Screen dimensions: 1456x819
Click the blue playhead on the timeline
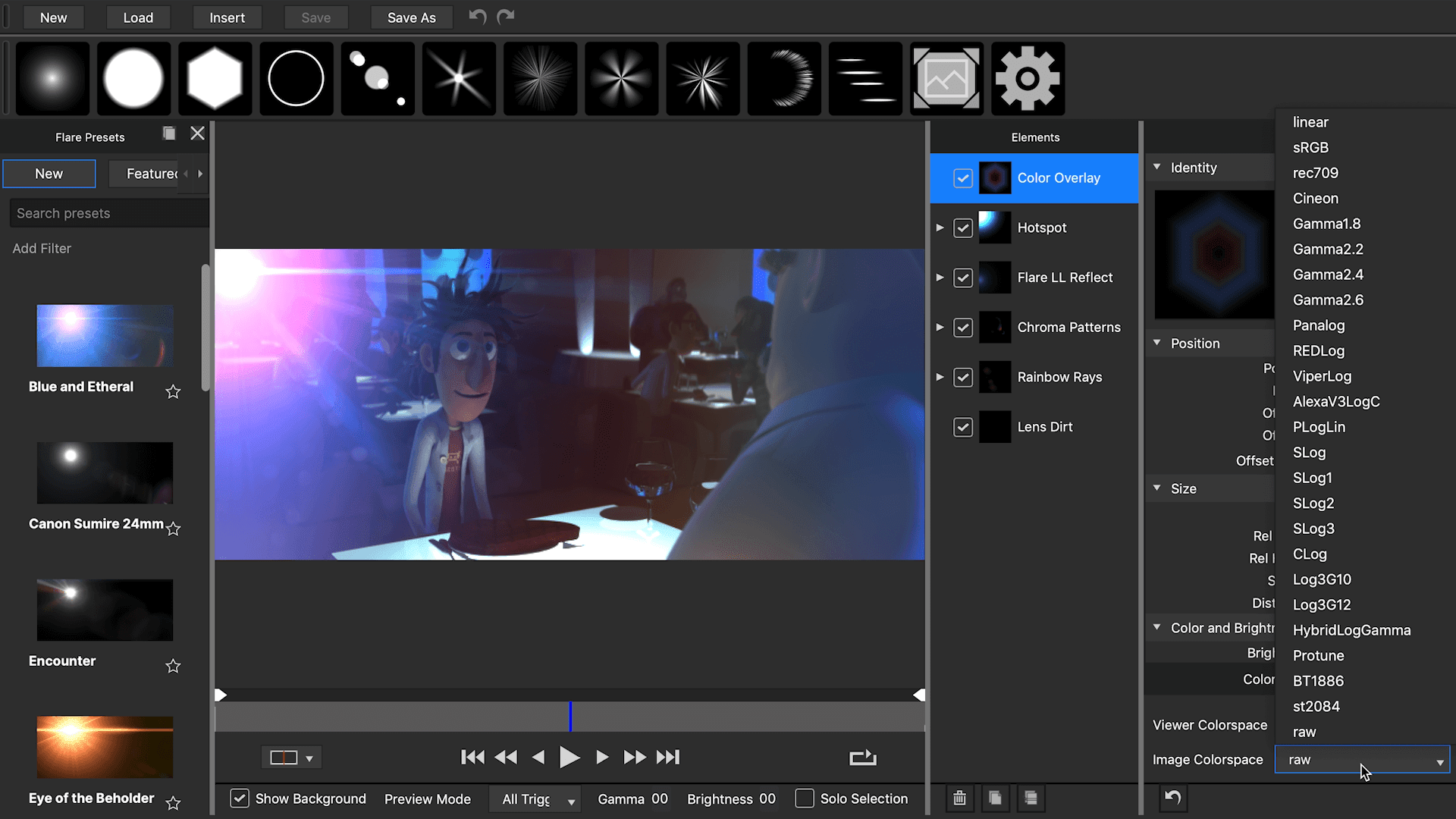pos(570,716)
